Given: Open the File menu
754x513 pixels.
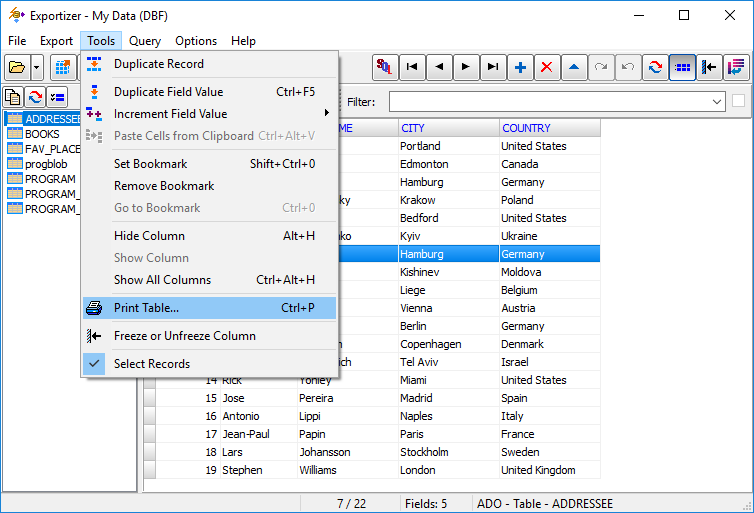Looking at the screenshot, I should click(17, 41).
